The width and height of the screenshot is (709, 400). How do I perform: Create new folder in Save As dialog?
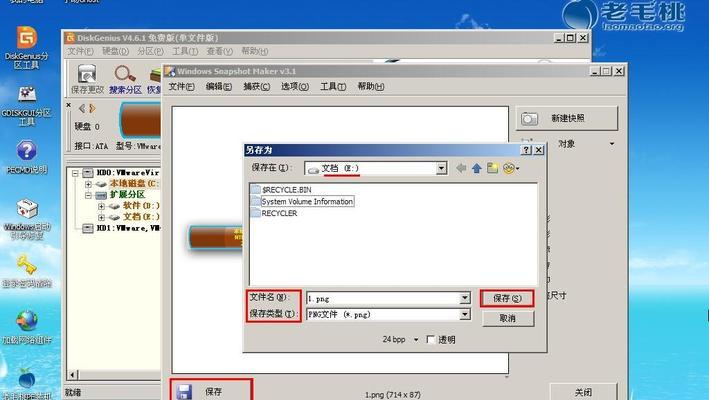click(x=492, y=168)
